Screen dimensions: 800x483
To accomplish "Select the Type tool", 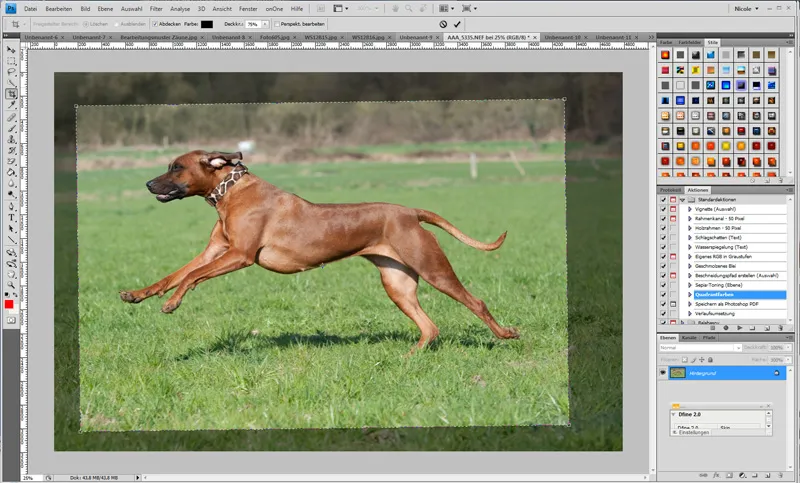I will [x=11, y=218].
